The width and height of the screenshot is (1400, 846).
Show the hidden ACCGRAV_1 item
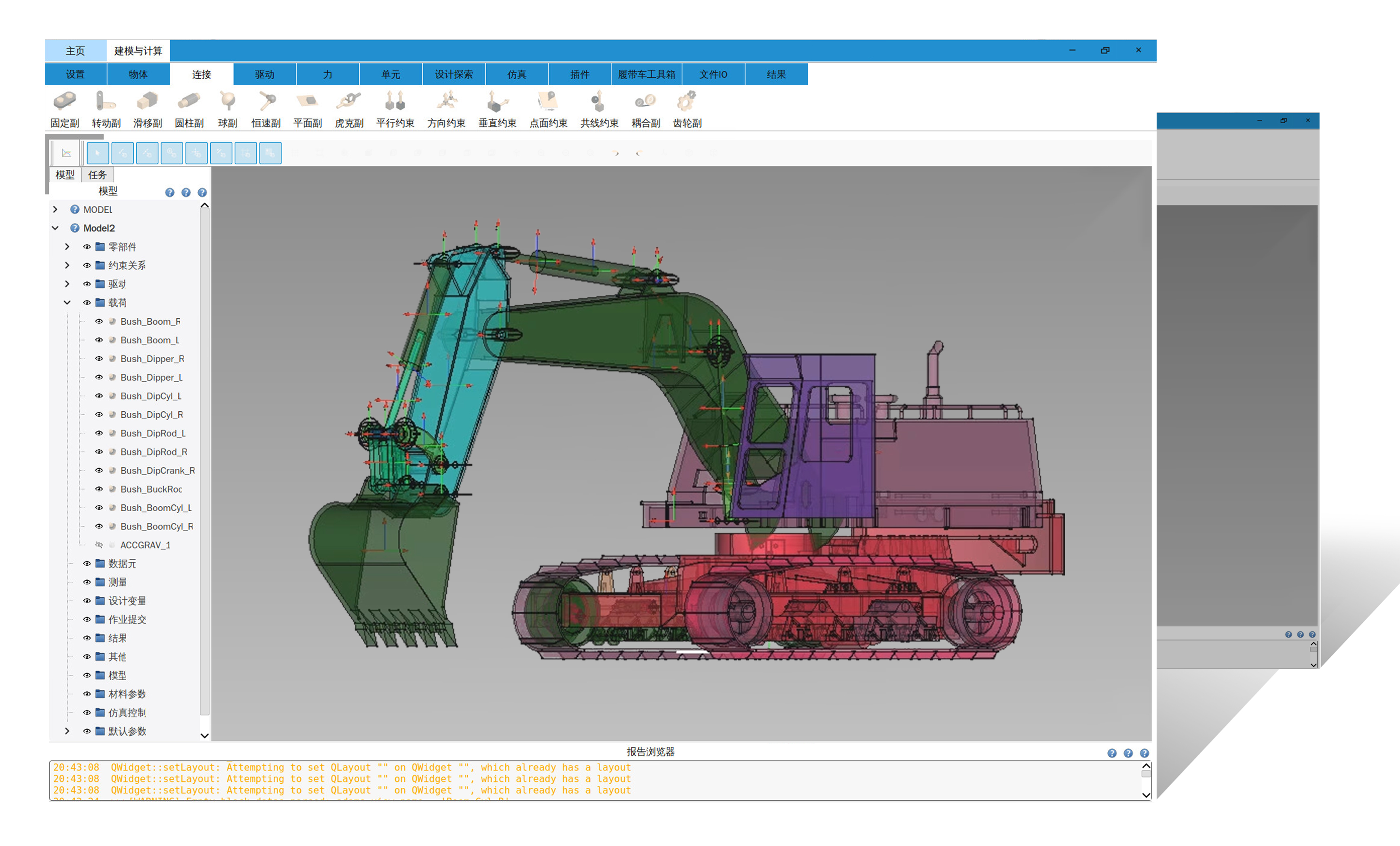99,545
